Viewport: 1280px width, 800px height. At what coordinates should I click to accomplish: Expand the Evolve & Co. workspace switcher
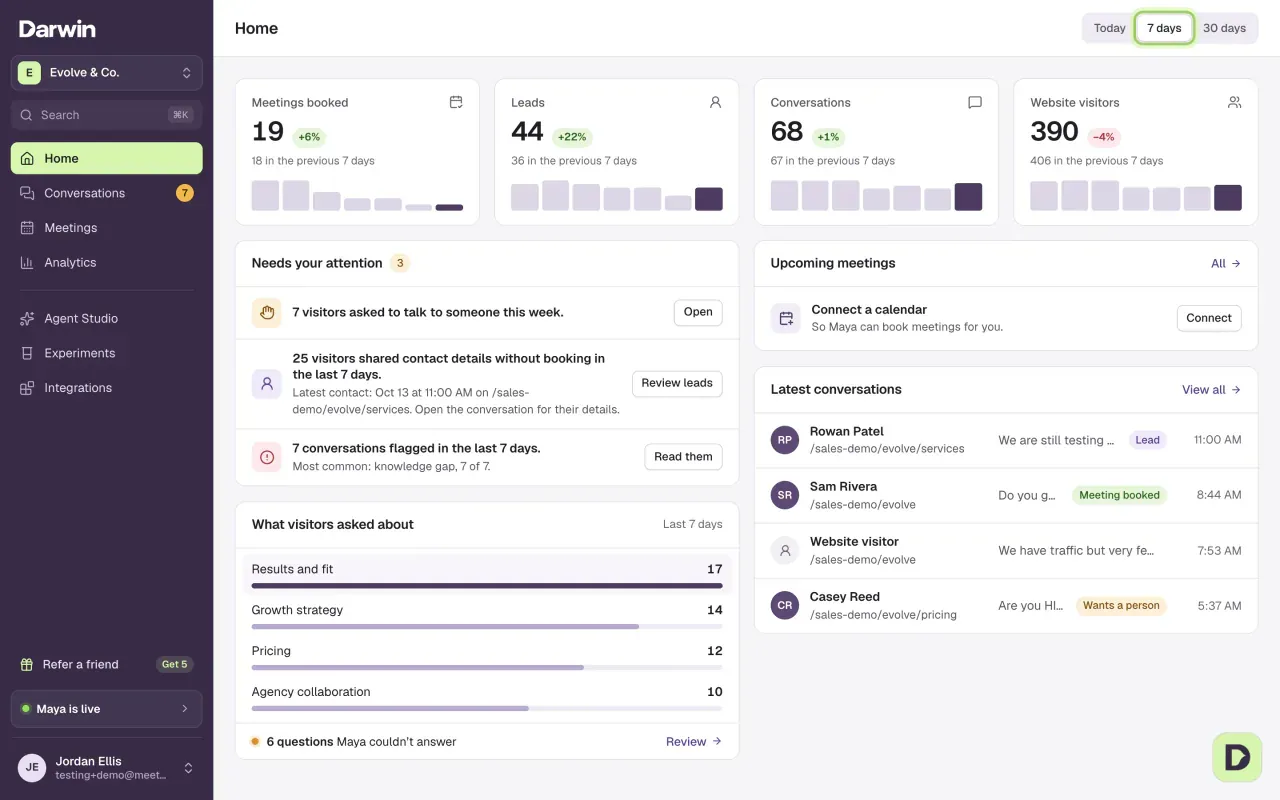107,72
